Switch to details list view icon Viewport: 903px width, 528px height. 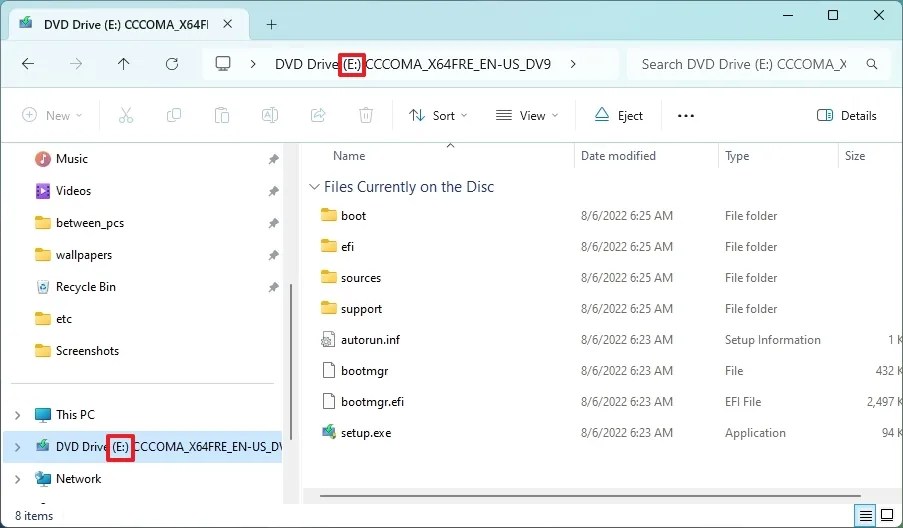point(866,515)
